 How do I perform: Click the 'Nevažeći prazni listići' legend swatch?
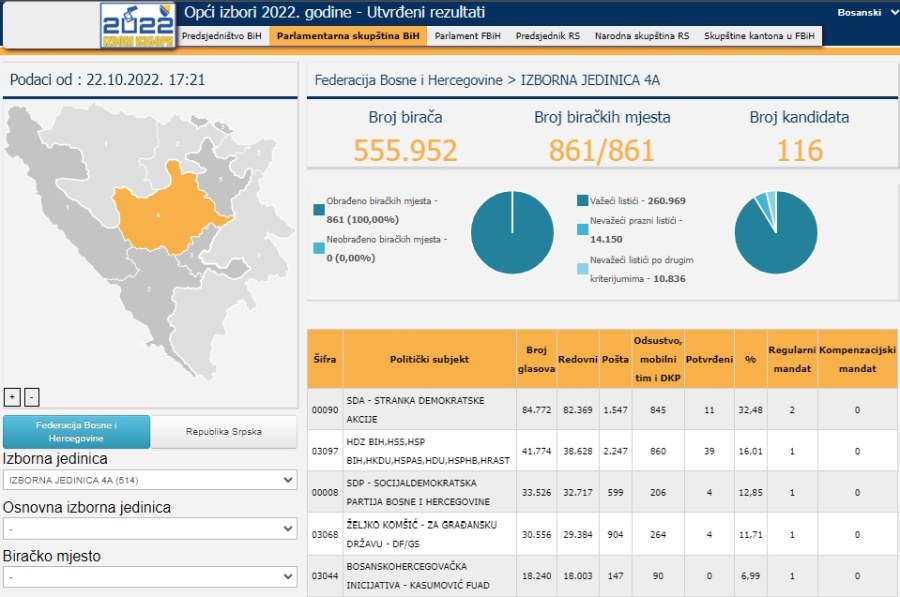pyautogui.click(x=583, y=230)
